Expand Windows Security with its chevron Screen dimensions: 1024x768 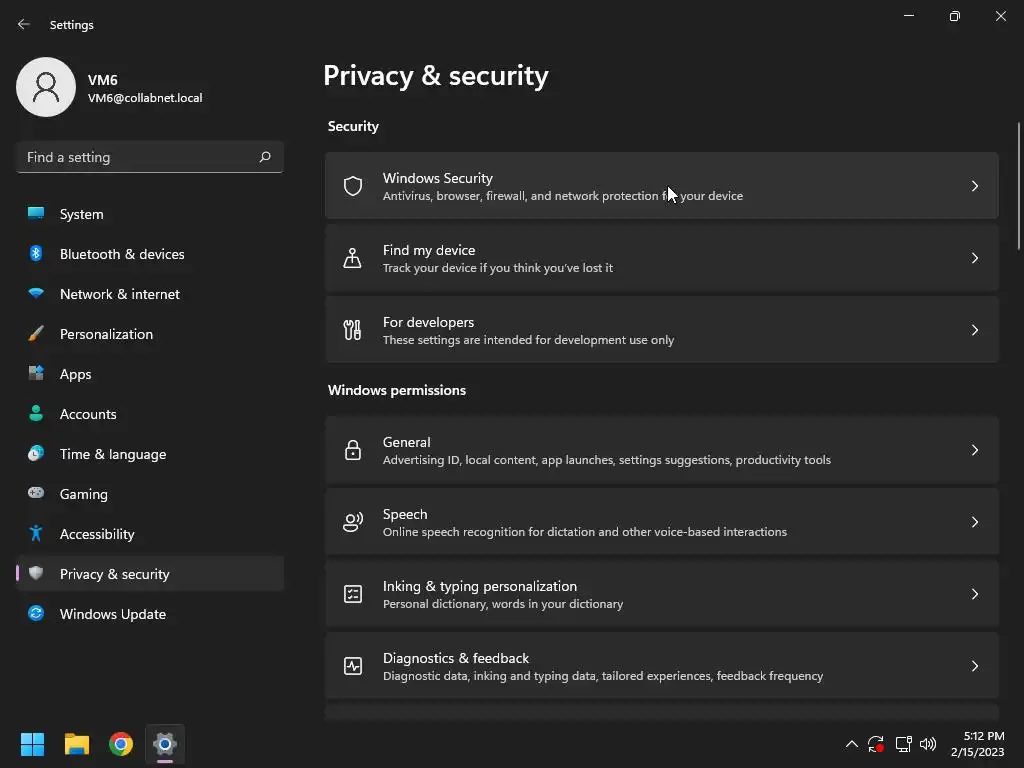tap(975, 186)
